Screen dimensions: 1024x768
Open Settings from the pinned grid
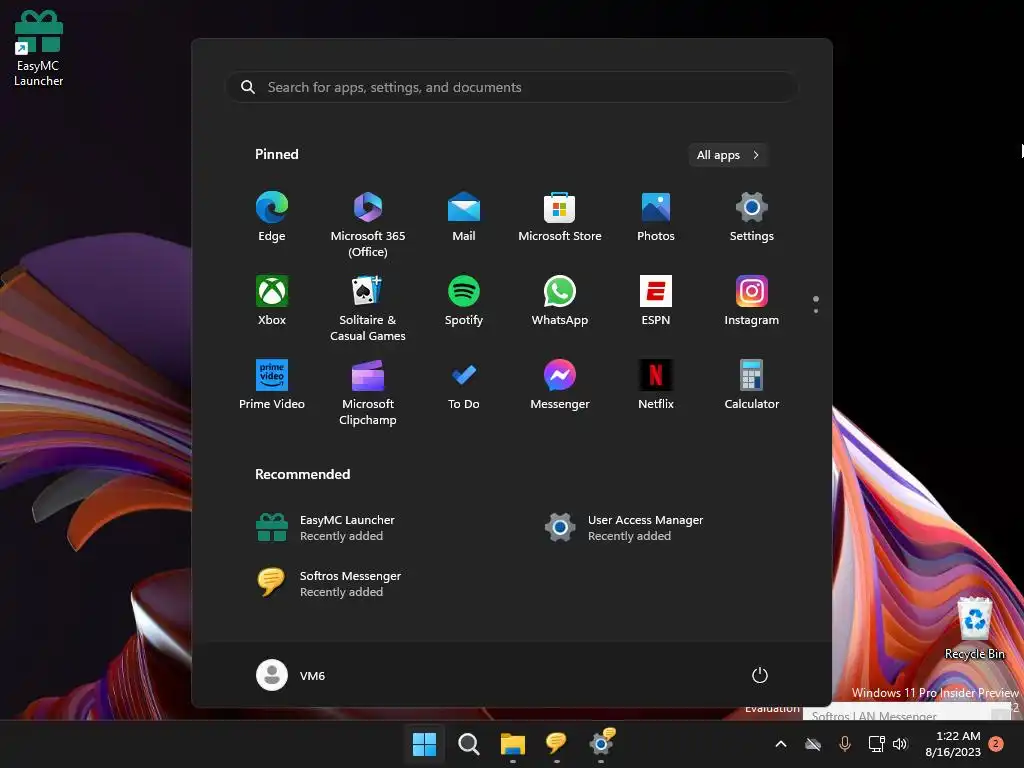coord(752,217)
